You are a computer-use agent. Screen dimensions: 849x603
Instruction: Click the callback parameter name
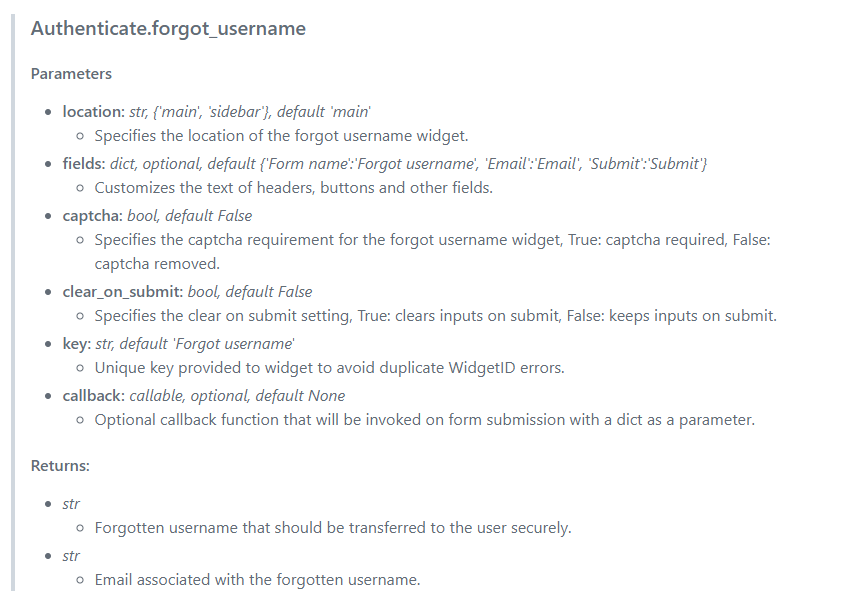(x=93, y=396)
